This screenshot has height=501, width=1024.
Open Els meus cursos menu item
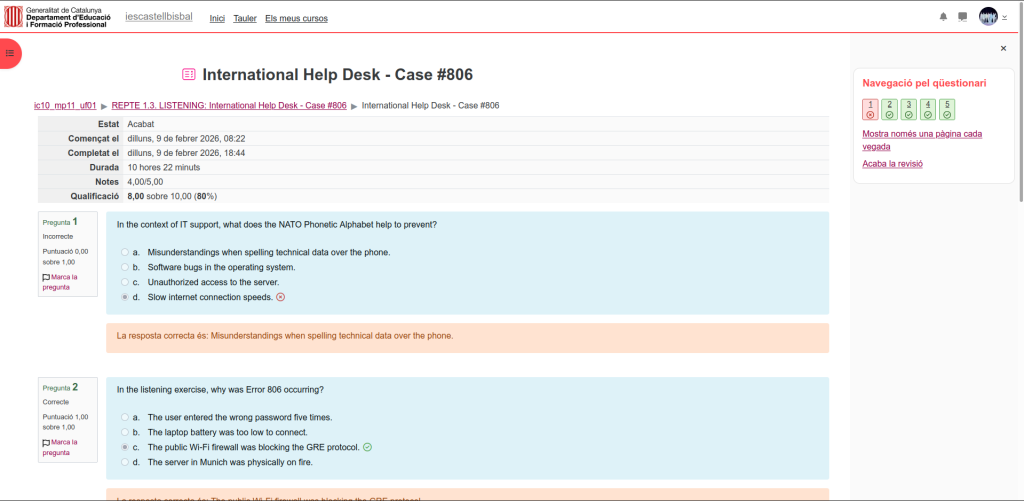pos(296,18)
